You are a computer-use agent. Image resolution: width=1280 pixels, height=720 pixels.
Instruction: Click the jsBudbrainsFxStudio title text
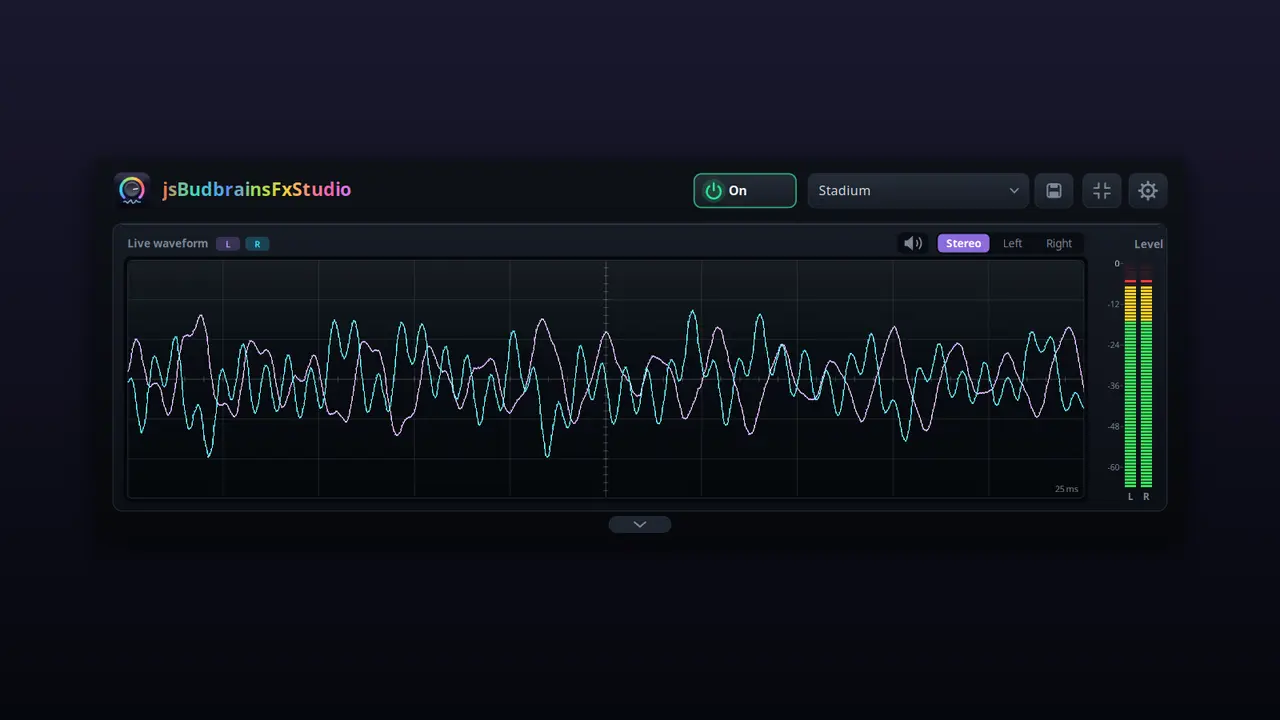(x=257, y=190)
